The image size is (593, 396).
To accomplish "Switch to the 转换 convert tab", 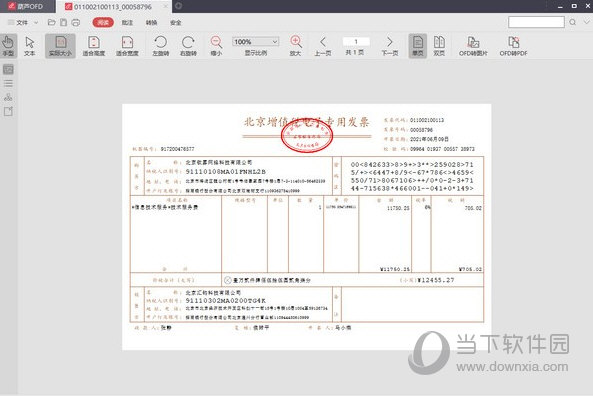I will 151,22.
